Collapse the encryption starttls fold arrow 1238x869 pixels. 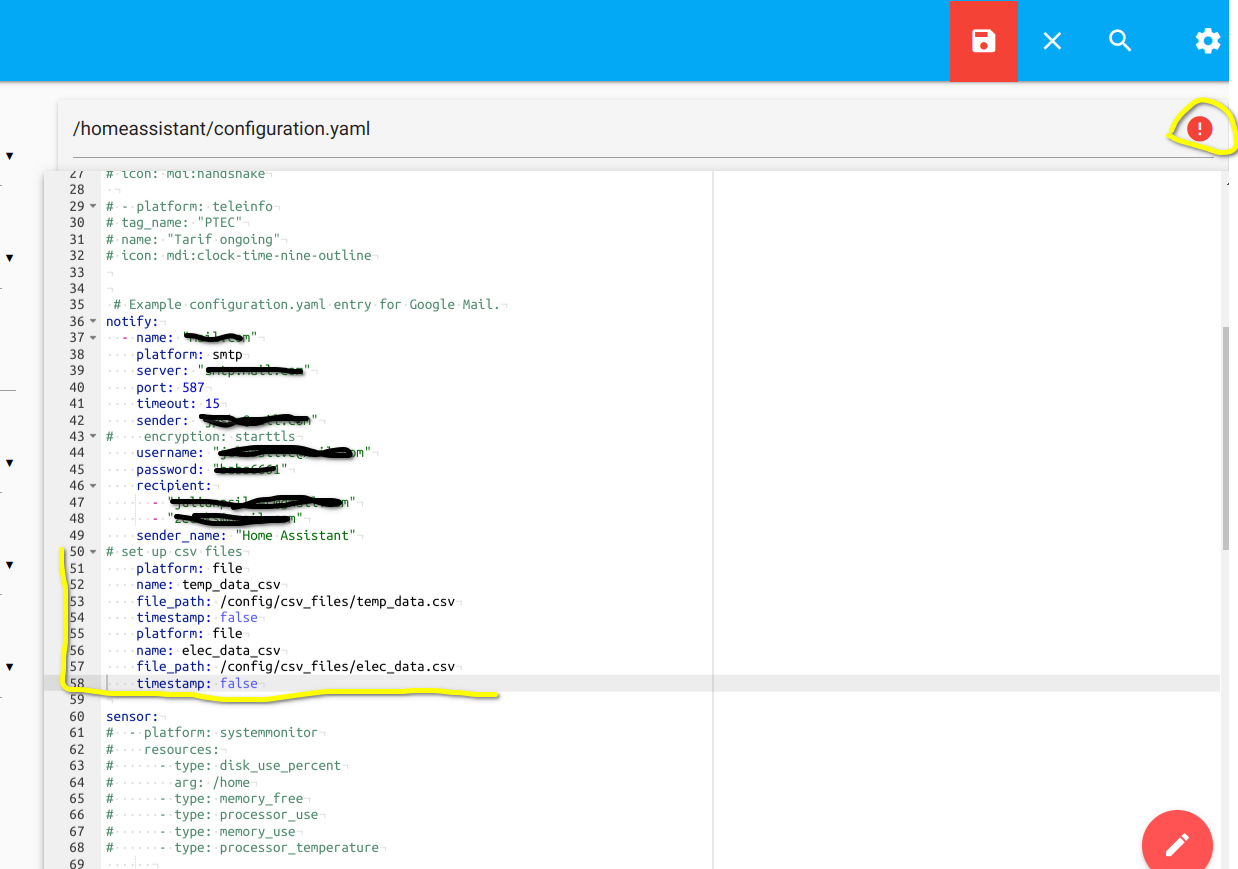coord(91,436)
